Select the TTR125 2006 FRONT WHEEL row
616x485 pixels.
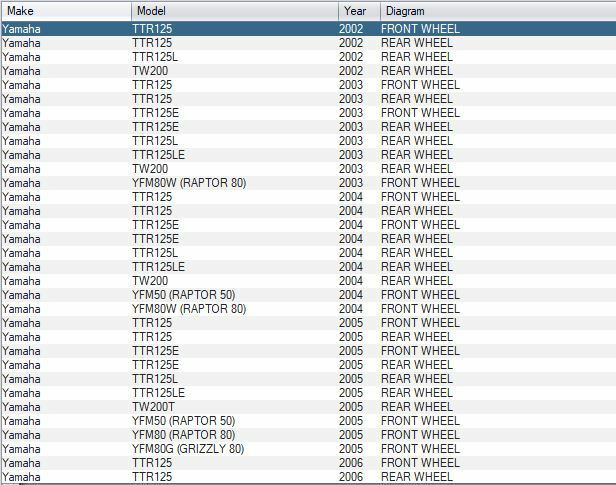pos(309,463)
